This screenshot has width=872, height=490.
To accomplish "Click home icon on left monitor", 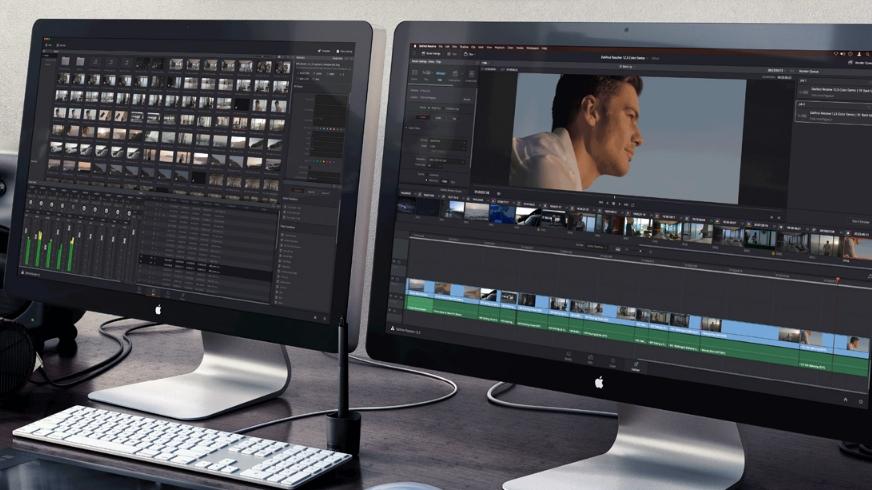I will coord(315,318).
